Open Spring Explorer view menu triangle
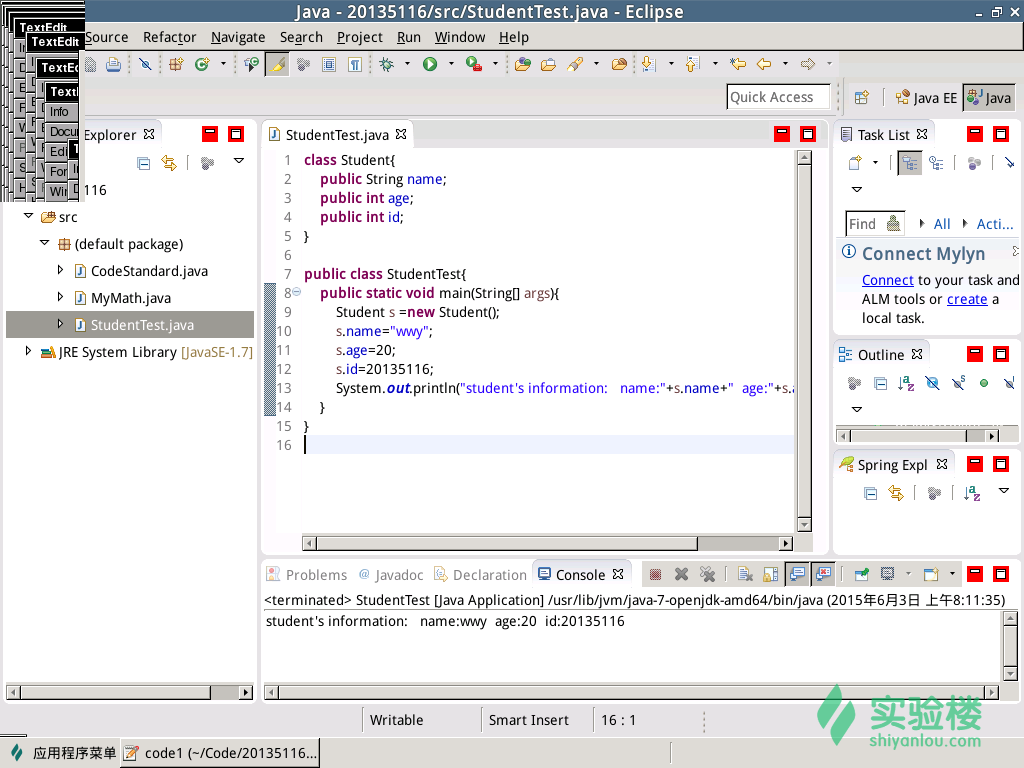Image resolution: width=1024 pixels, height=768 pixels. (1004, 490)
